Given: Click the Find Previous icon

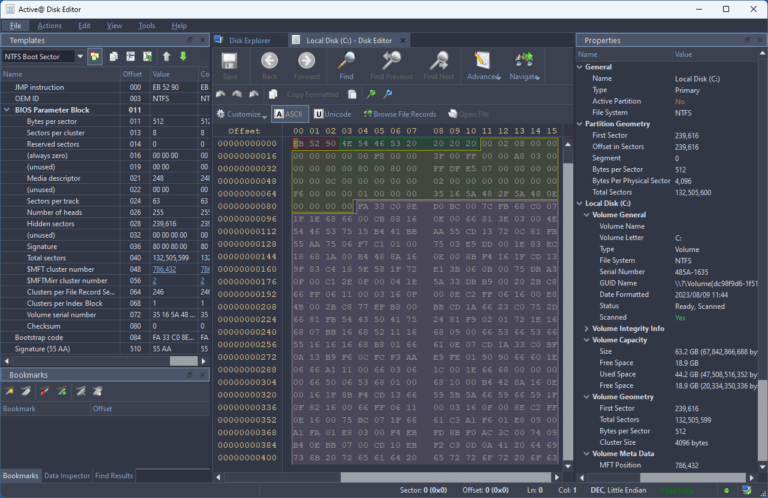Looking at the screenshot, I should coord(391,61).
